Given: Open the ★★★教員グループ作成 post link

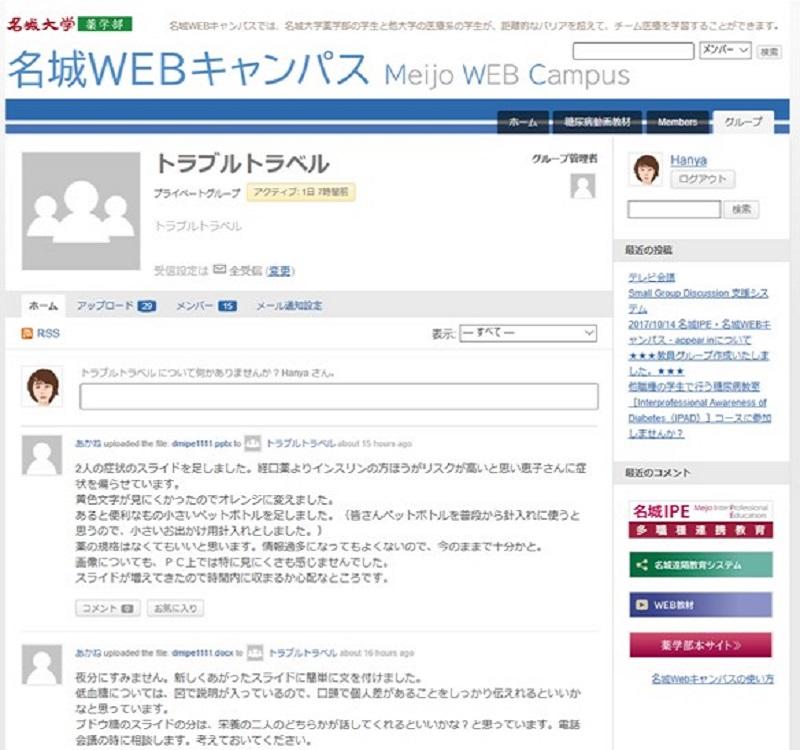Looking at the screenshot, I should (x=698, y=363).
